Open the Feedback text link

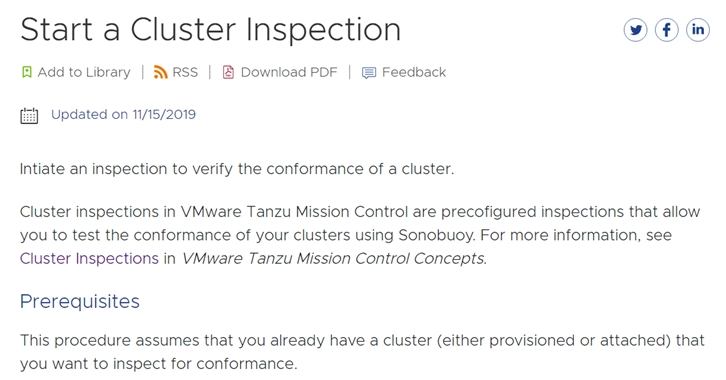tap(414, 72)
